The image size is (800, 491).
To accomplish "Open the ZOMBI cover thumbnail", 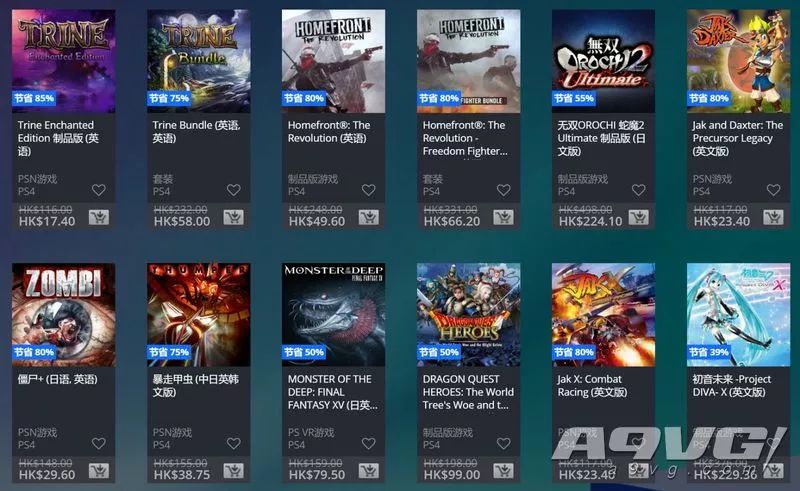I will [x=64, y=315].
